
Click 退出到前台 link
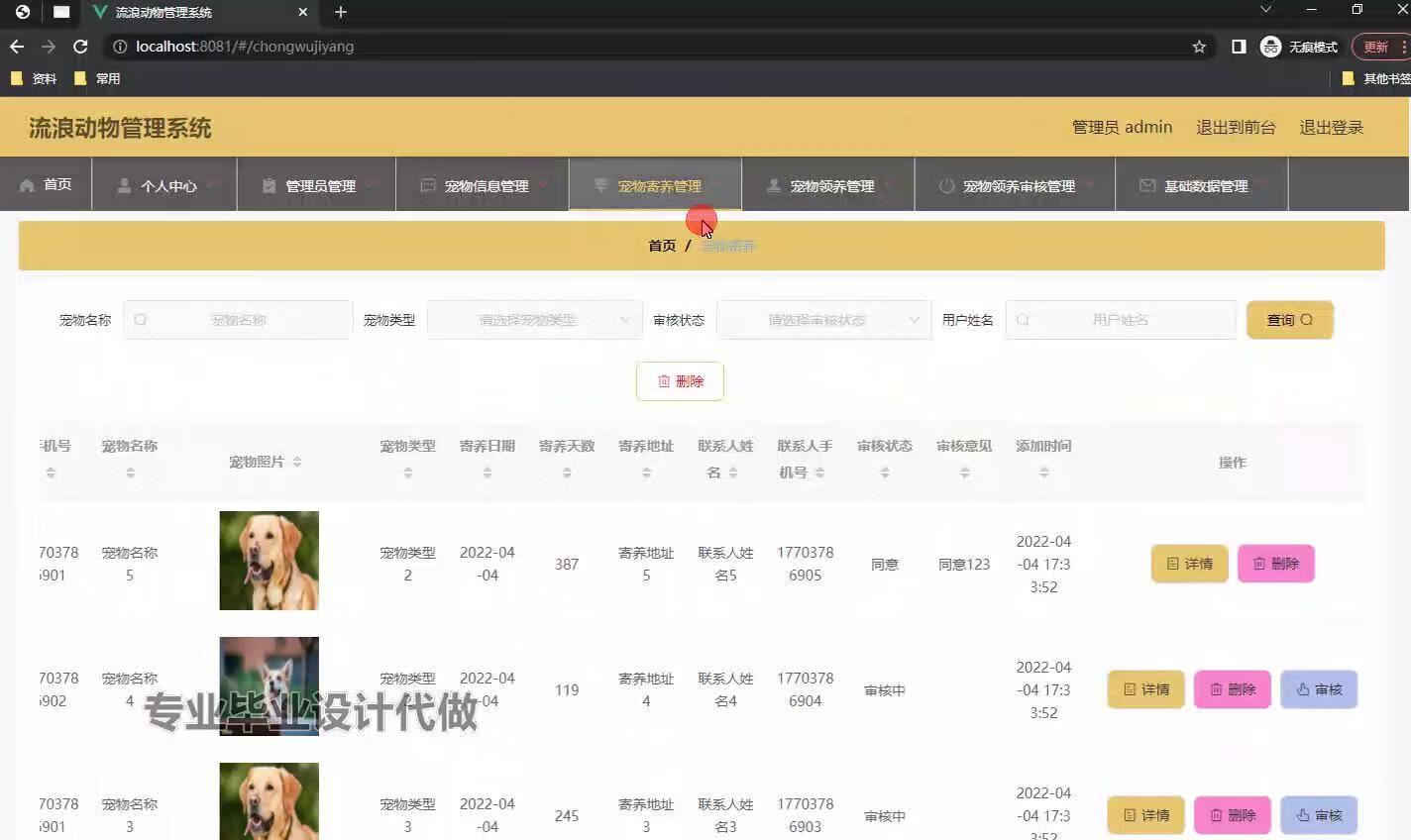coord(1236,128)
